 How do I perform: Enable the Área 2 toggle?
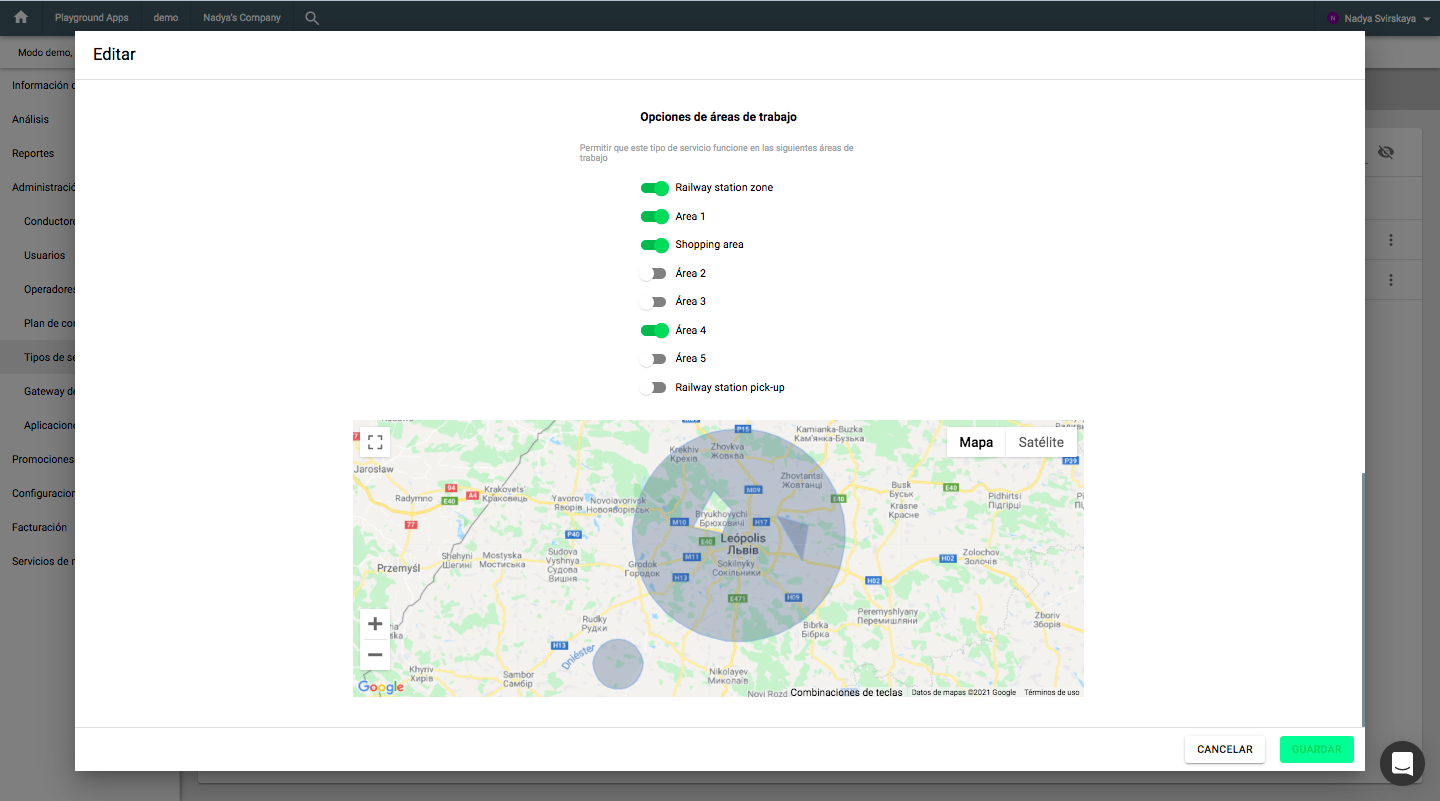(x=654, y=273)
